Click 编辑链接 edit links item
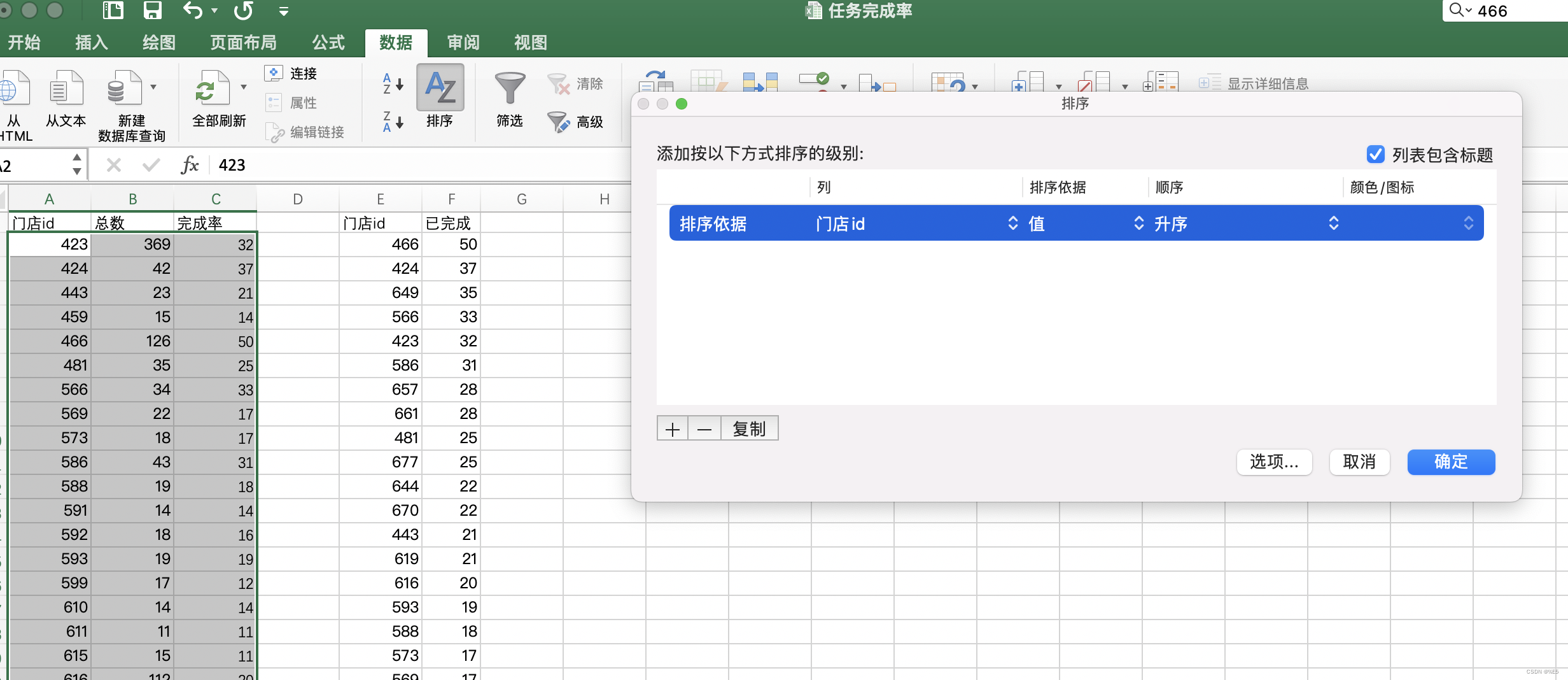 (305, 132)
